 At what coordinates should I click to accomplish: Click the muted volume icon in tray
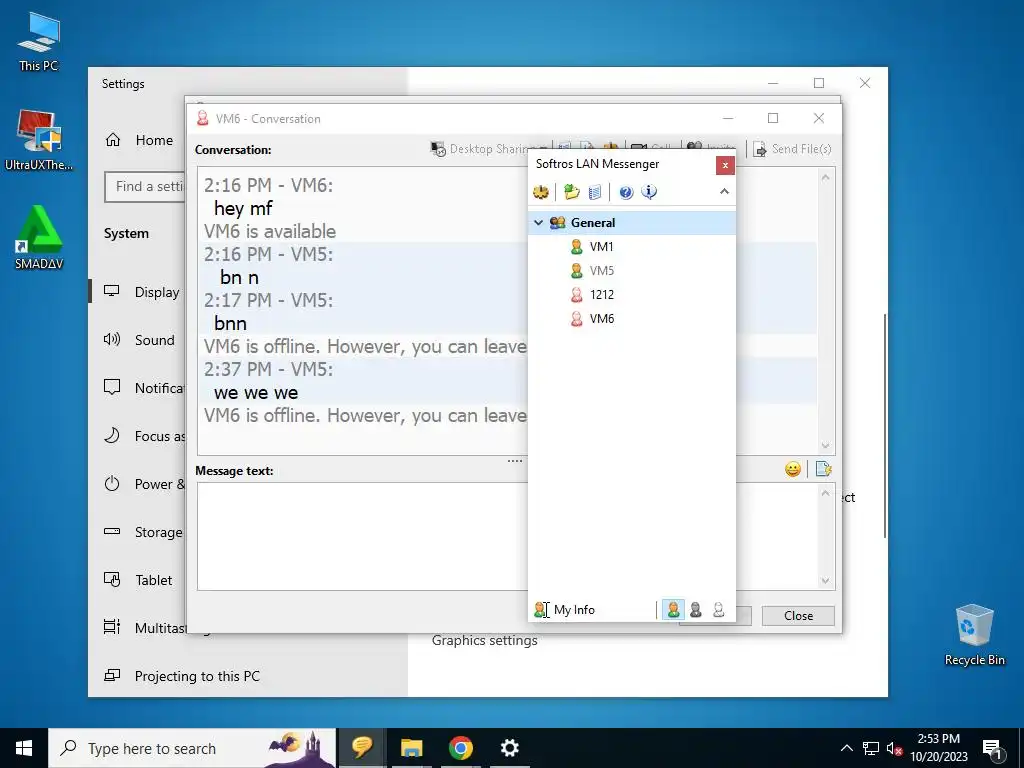[x=894, y=748]
